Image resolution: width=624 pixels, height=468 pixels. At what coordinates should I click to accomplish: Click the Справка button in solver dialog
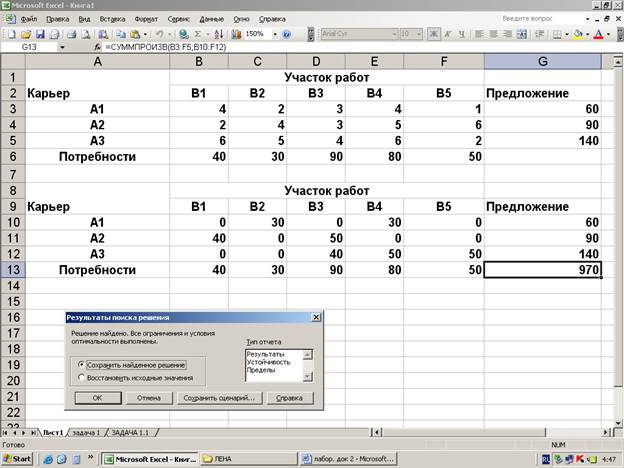290,398
